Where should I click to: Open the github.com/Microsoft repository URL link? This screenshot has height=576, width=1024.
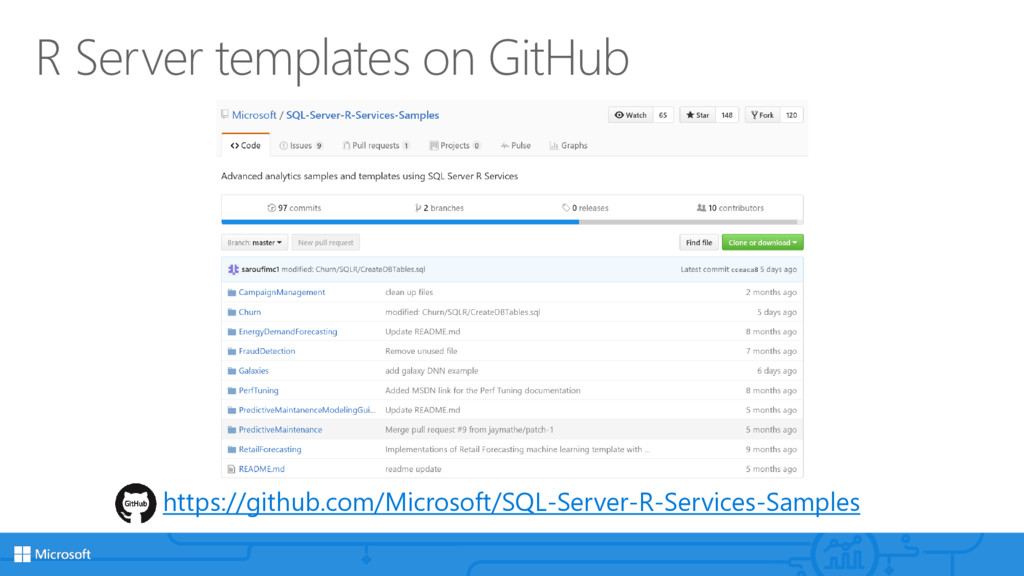click(x=511, y=502)
